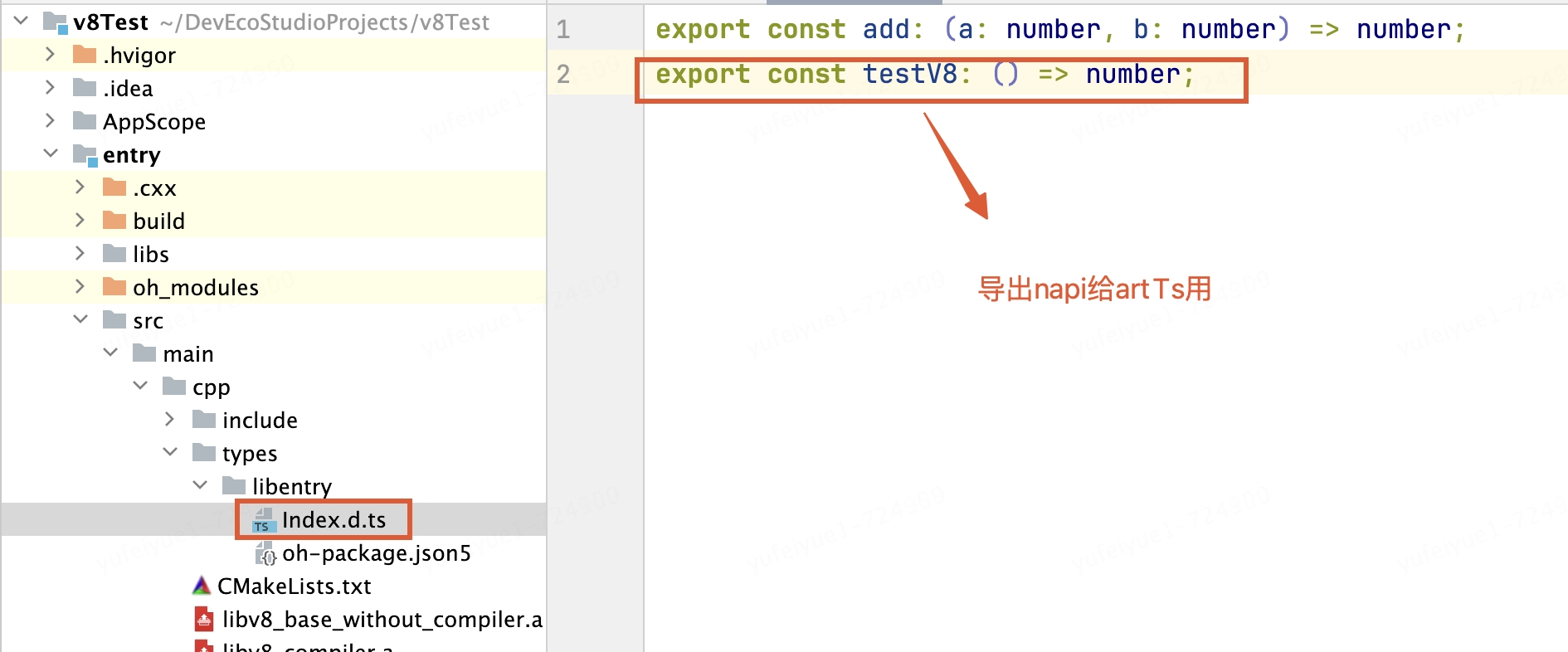Click the oh-package.json5 file icon
This screenshot has width=1568, height=652.
265,553
